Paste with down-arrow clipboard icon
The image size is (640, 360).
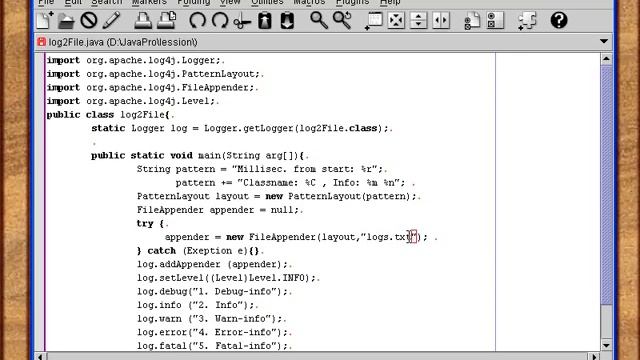point(287,20)
